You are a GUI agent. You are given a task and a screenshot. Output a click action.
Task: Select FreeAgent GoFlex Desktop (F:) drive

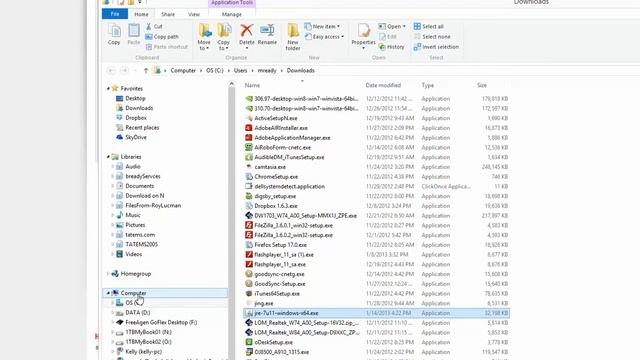(x=161, y=322)
